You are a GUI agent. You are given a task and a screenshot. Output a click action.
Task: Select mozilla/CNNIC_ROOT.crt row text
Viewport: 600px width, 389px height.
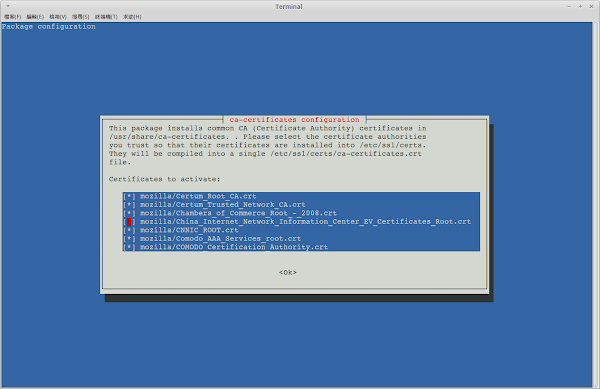pos(189,230)
